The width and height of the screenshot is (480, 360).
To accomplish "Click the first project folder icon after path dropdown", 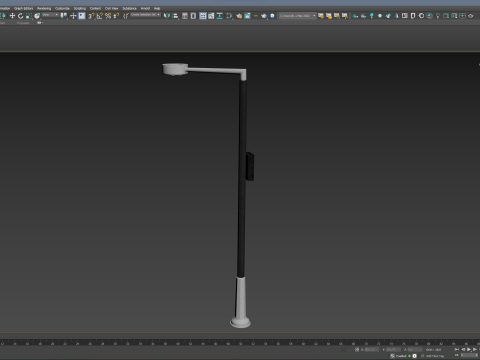I will point(321,16).
